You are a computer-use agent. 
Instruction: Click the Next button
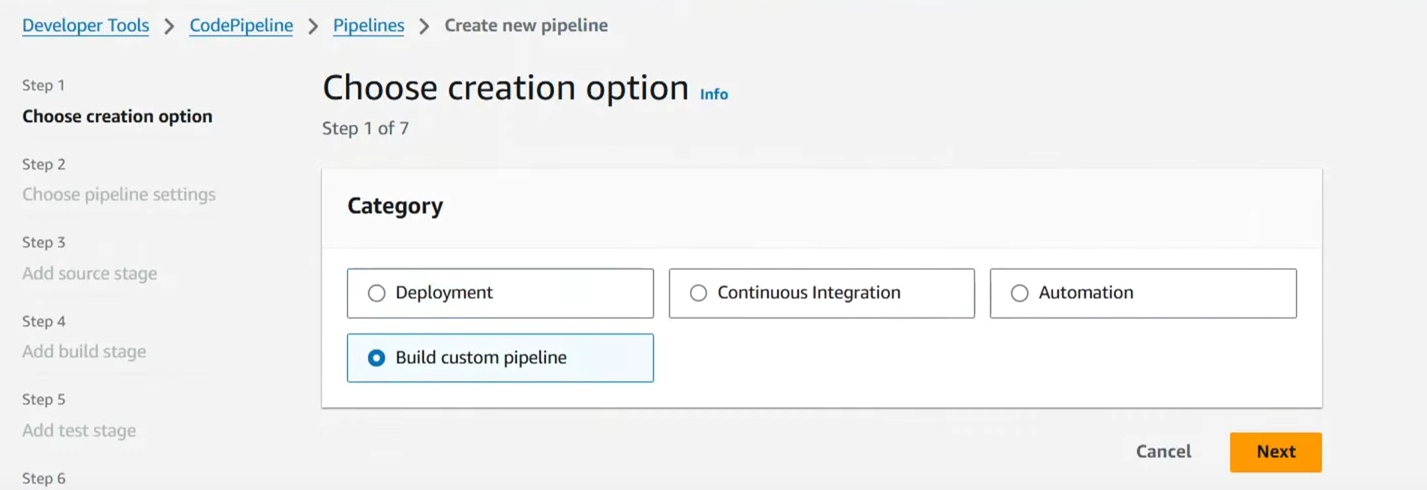(1276, 452)
